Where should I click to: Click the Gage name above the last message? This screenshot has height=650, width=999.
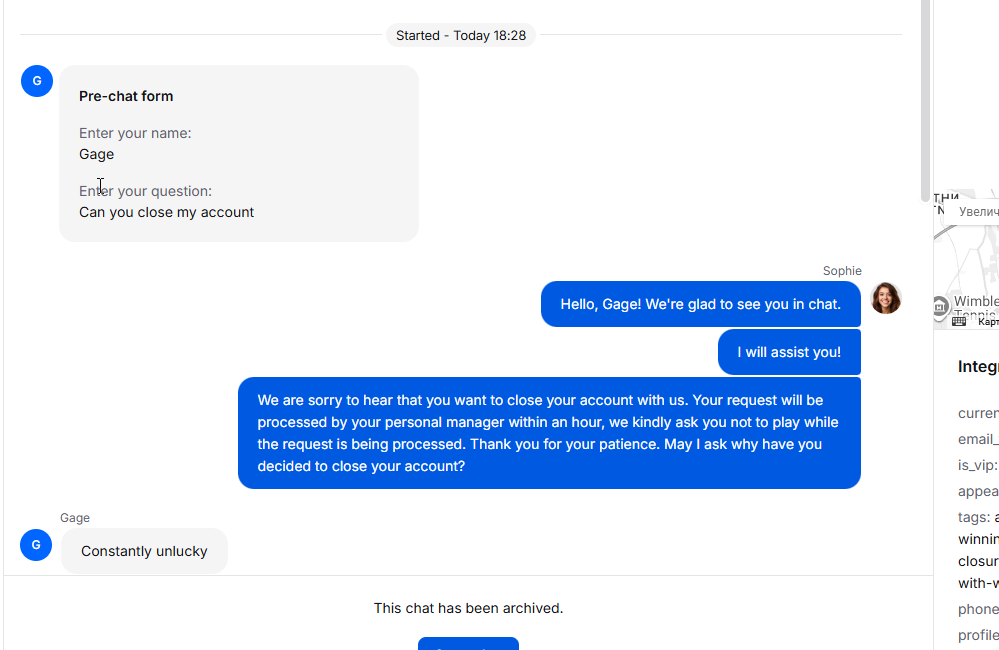click(x=75, y=518)
